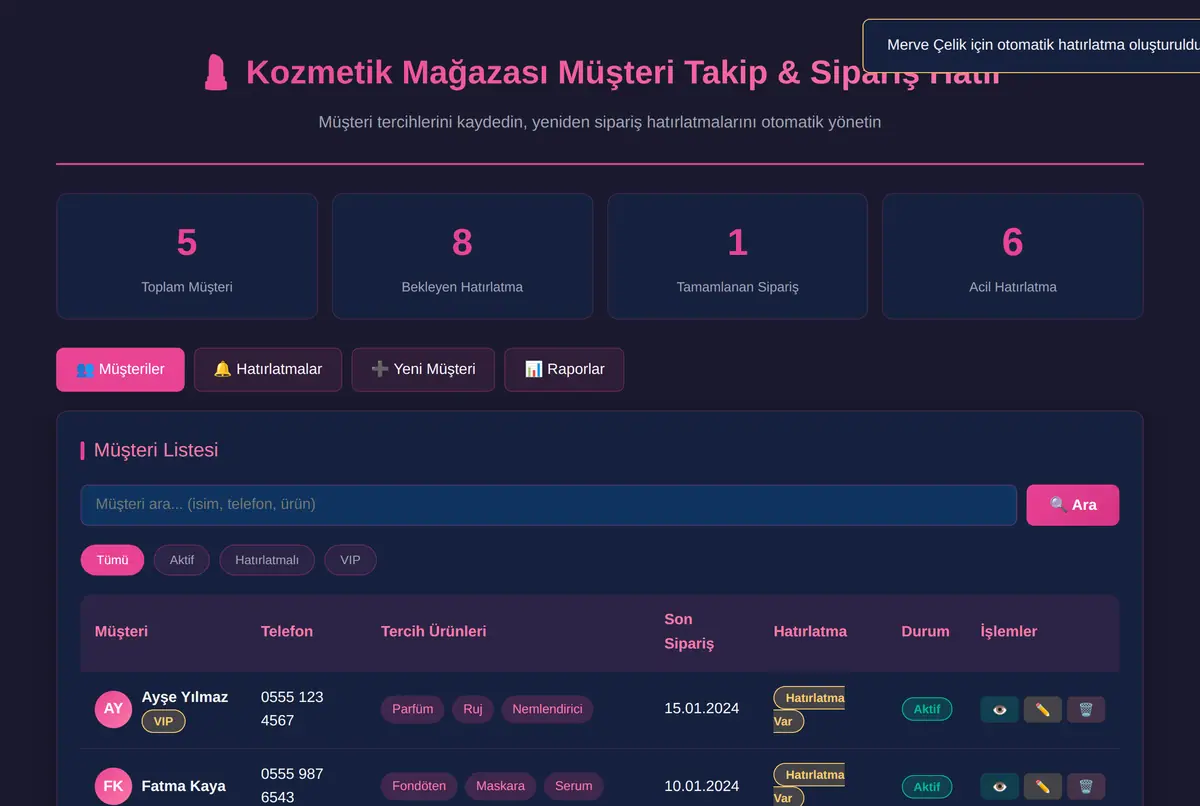Click the Tercih Ürünleri column header
1200x806 pixels.
click(433, 631)
